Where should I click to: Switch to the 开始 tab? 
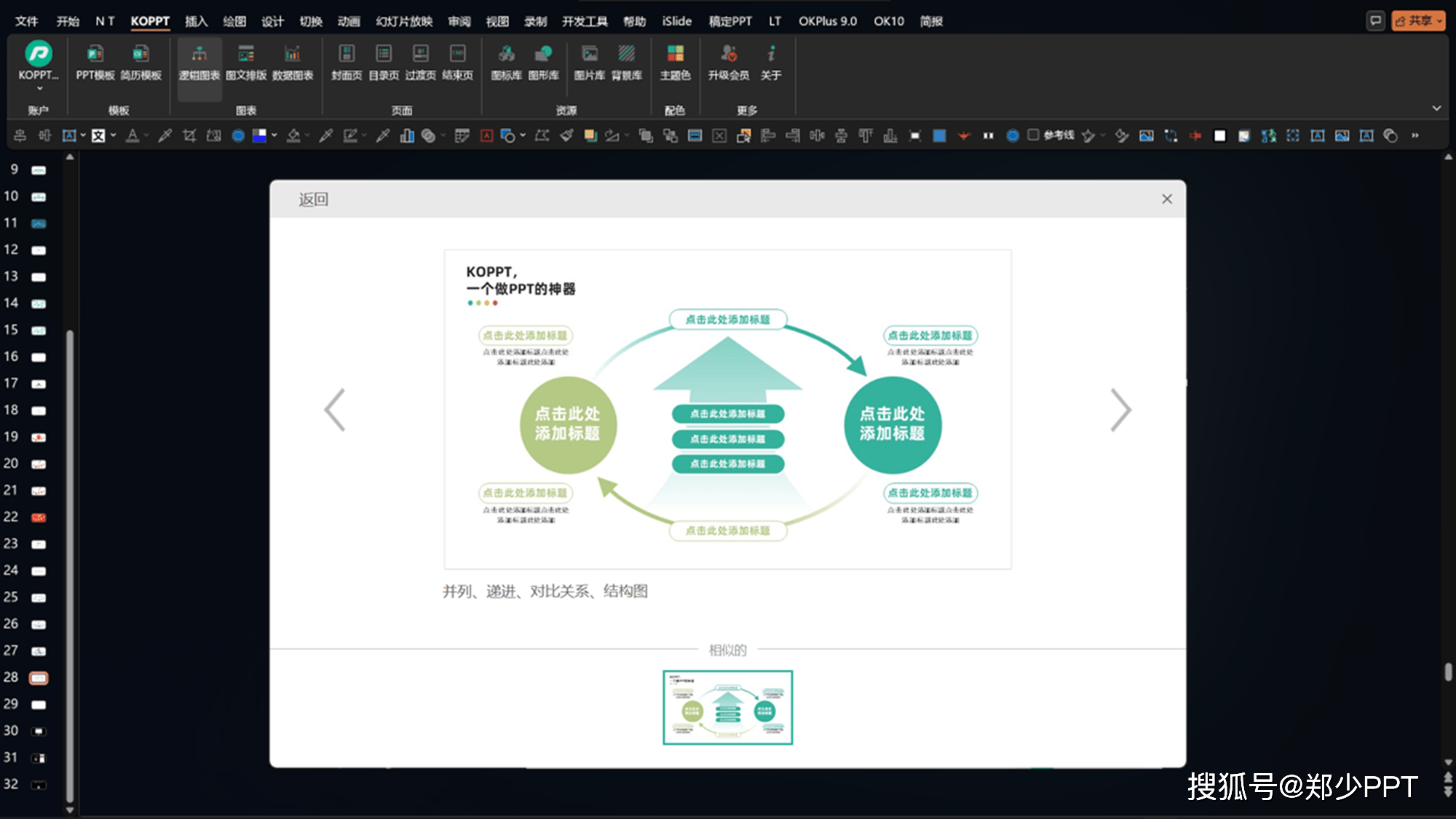[68, 21]
